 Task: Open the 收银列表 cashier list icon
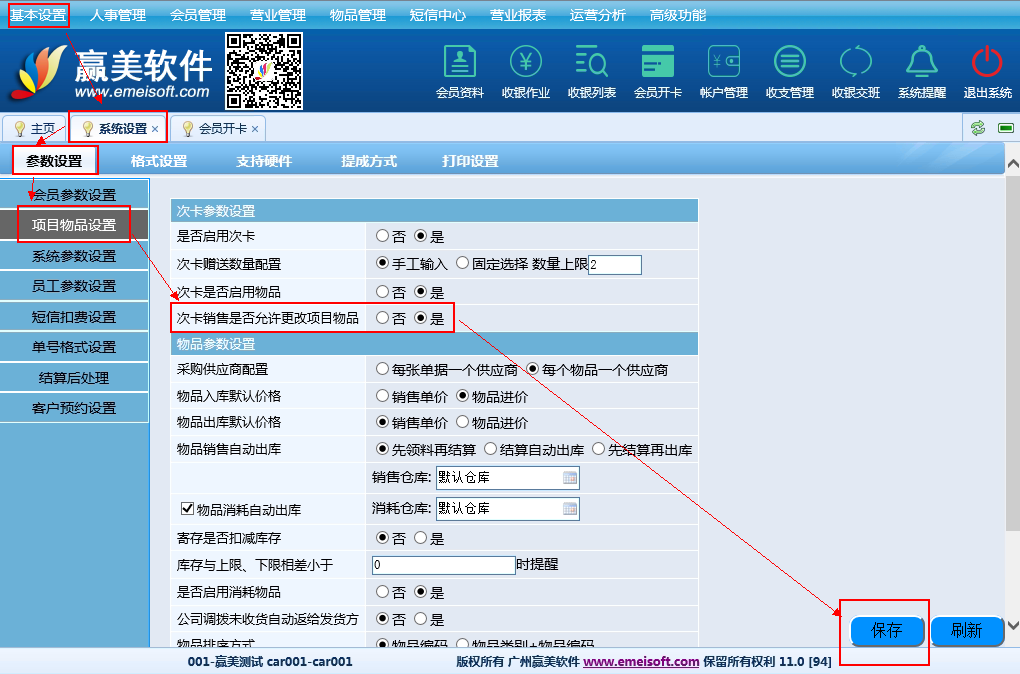point(591,69)
